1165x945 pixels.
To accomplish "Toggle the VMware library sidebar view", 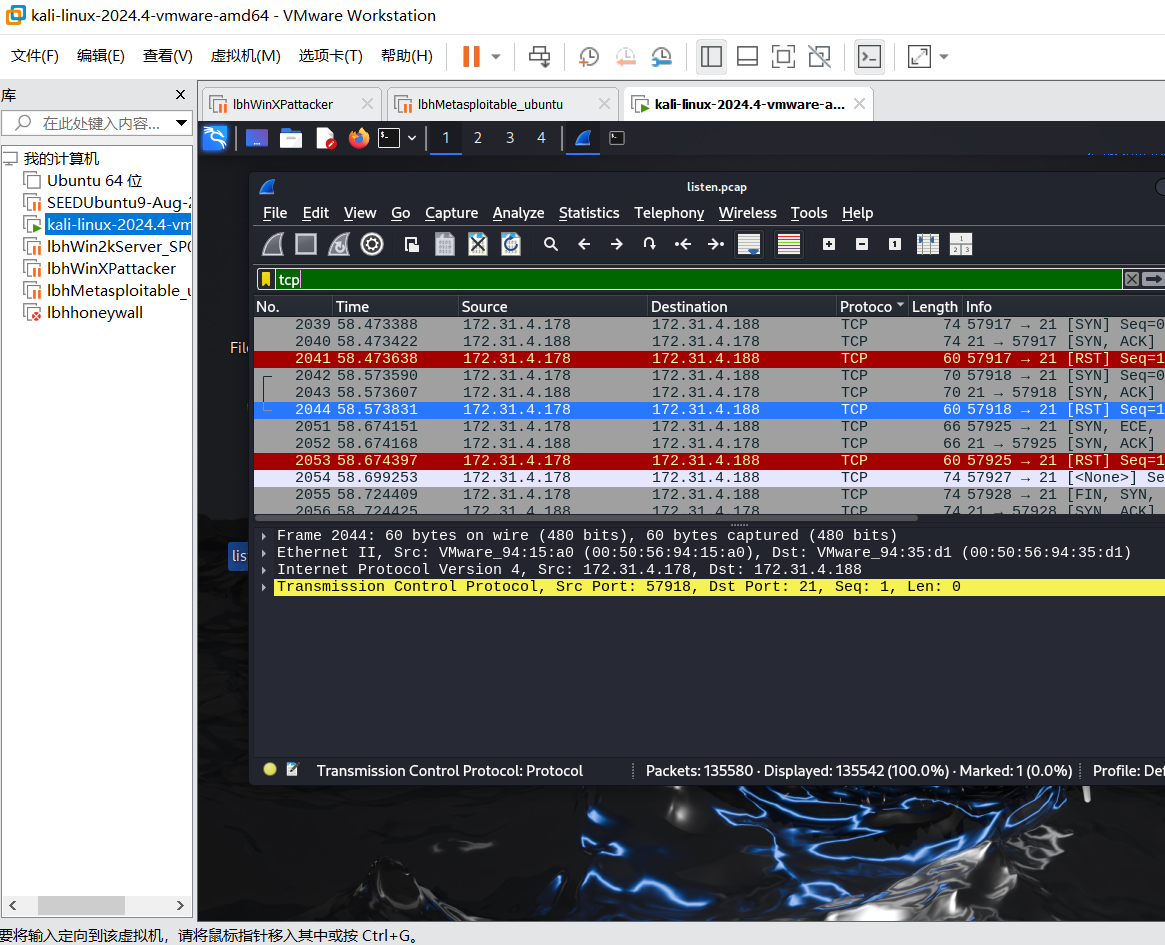I will (x=711, y=56).
